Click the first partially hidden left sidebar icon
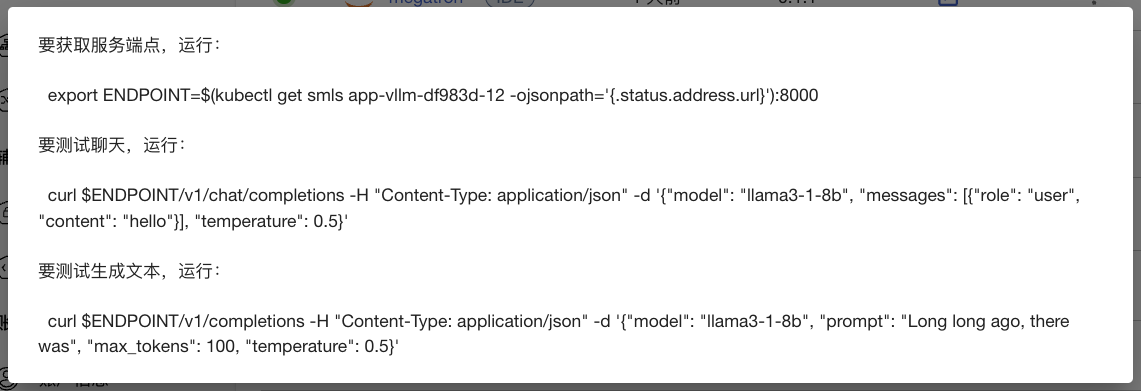1141x391 pixels. [4, 46]
